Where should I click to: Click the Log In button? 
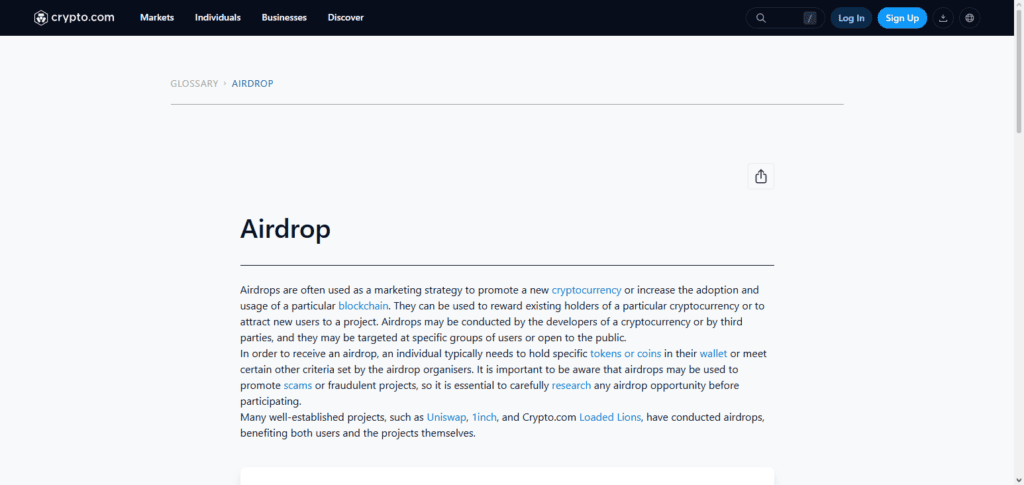tap(851, 18)
